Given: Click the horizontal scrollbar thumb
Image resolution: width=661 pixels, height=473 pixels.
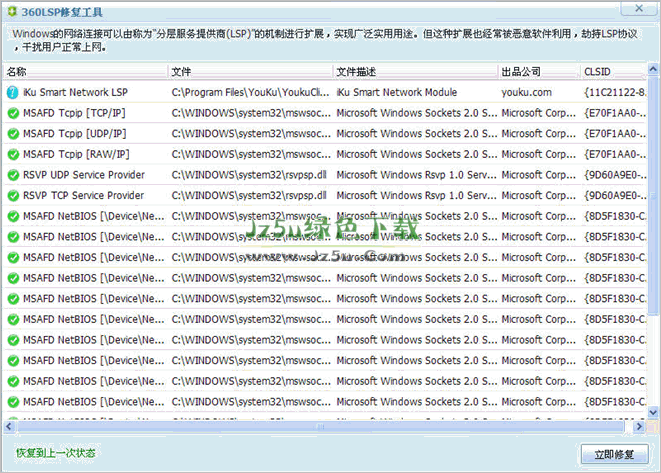Looking at the screenshot, I should coord(320,427).
